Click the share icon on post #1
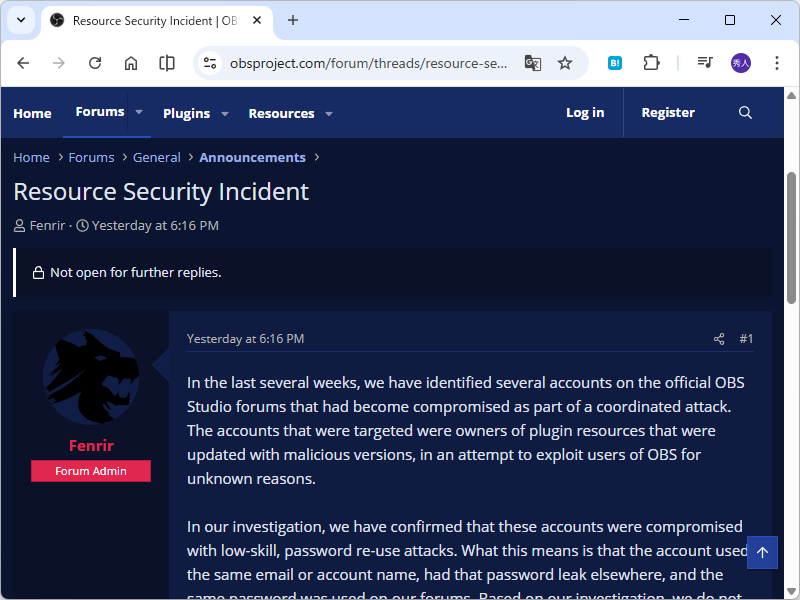This screenshot has height=600, width=800. point(719,339)
